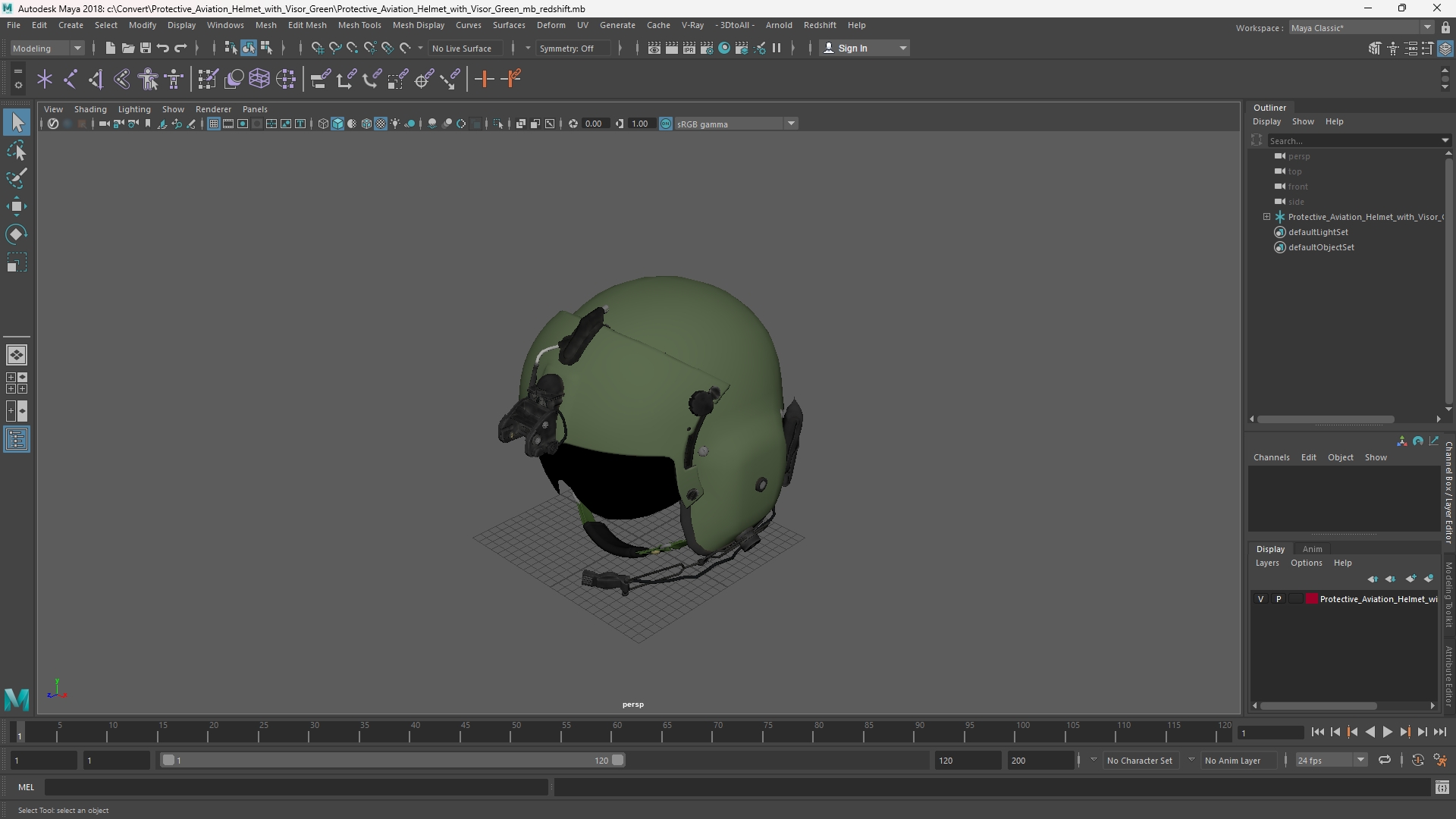Open the Sign In dropdown
The height and width of the screenshot is (819, 1456).
pos(864,48)
